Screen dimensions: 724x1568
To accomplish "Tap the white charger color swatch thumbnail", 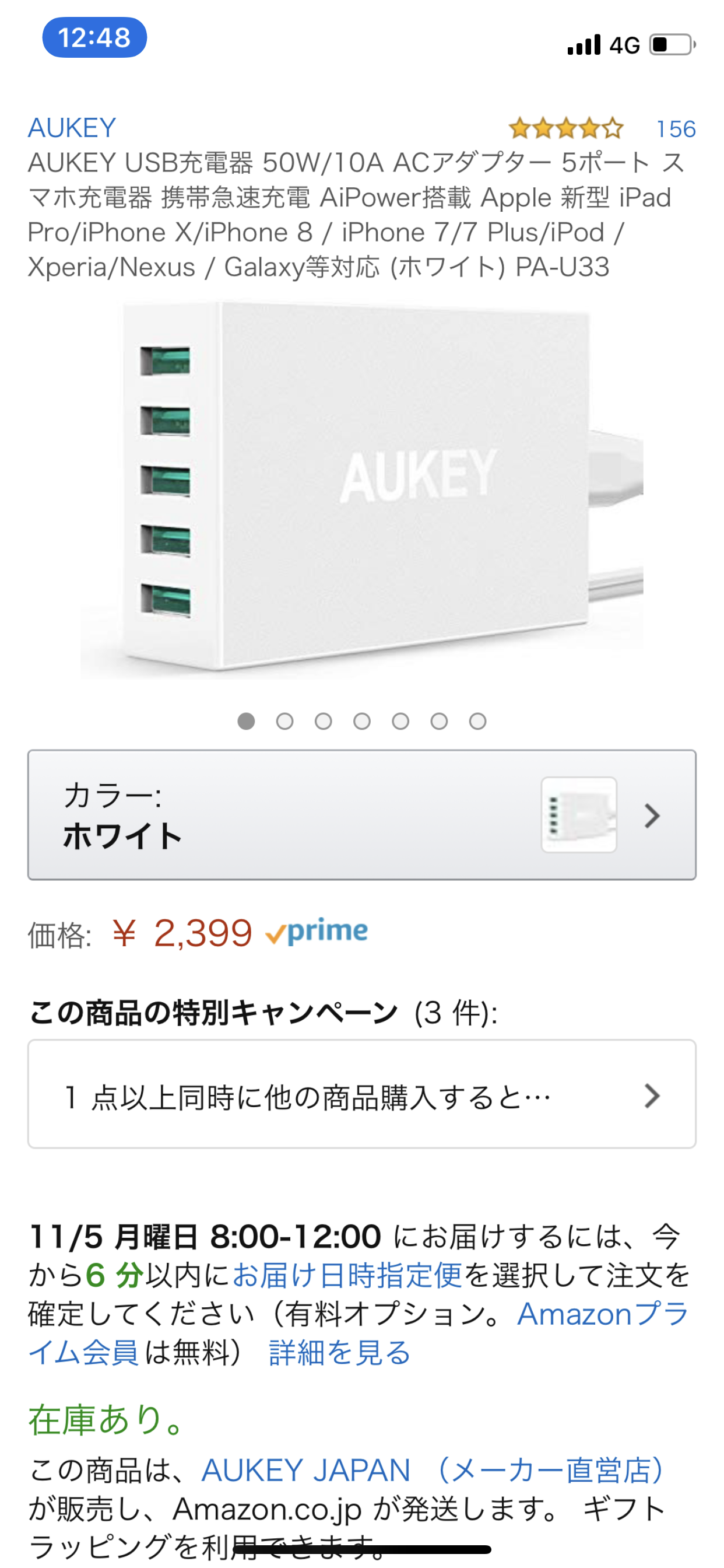I will coord(579,815).
